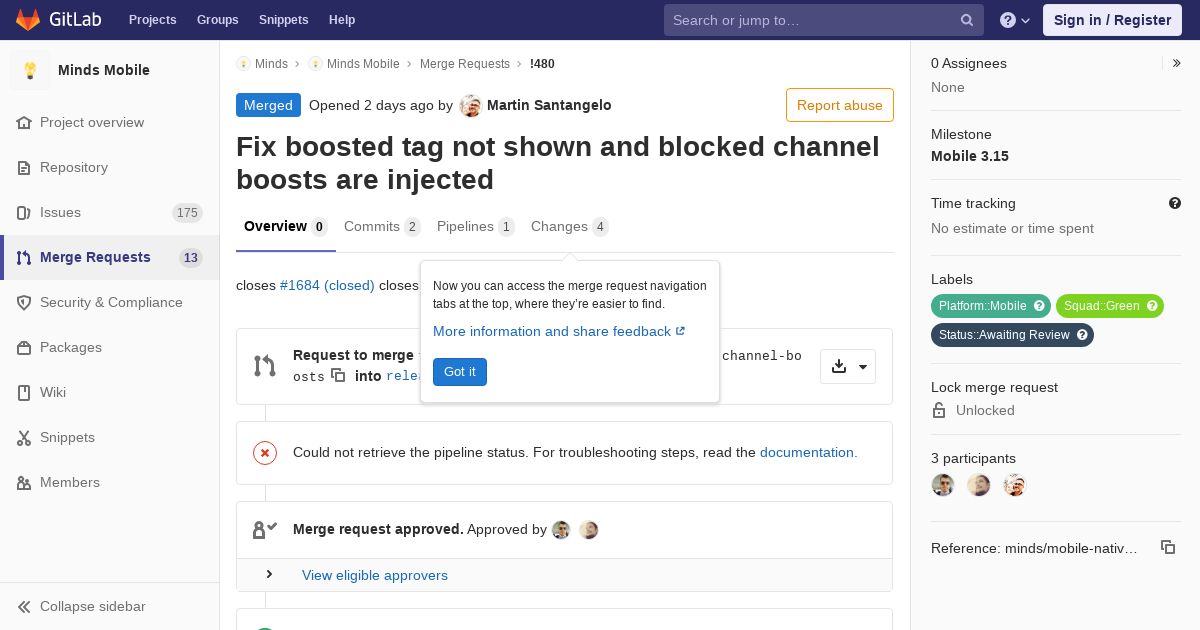Click the Members people icon

tap(24, 482)
